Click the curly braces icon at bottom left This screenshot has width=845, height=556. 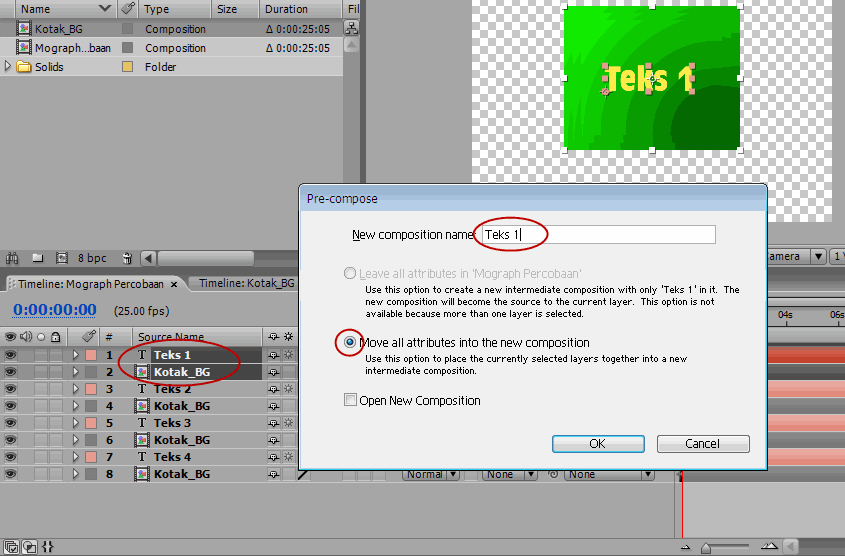click(x=48, y=547)
